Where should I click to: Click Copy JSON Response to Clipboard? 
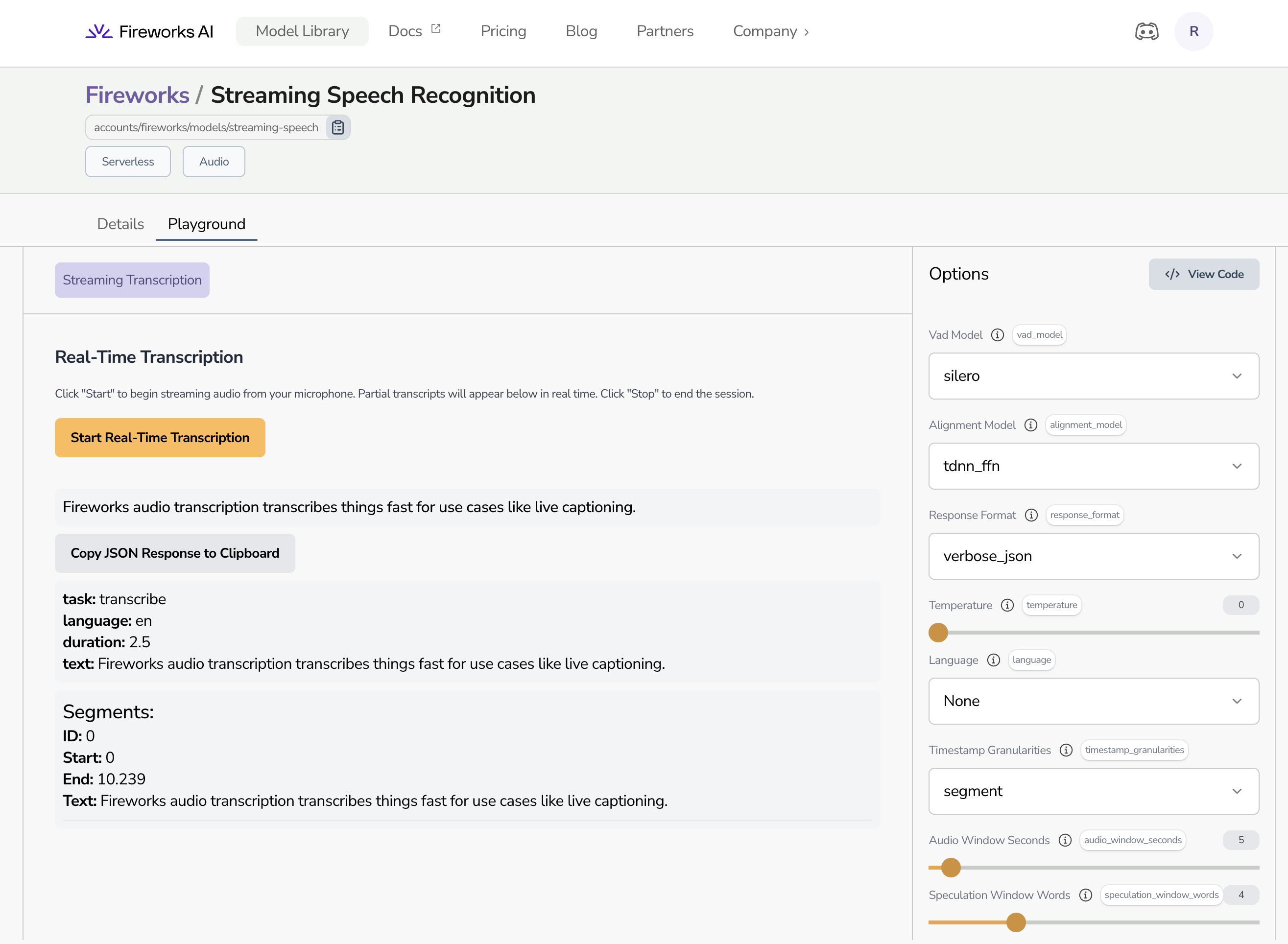[x=175, y=553]
